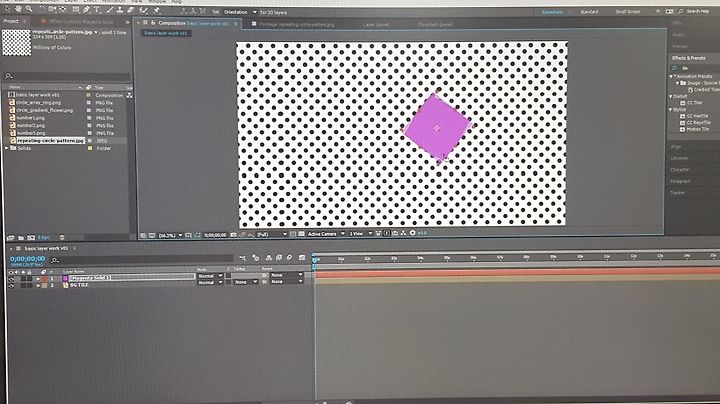Open Composition Mini-Flowchart in timeline
Image resolution: width=720 pixels, height=404 pixels.
pyautogui.click(x=243, y=258)
